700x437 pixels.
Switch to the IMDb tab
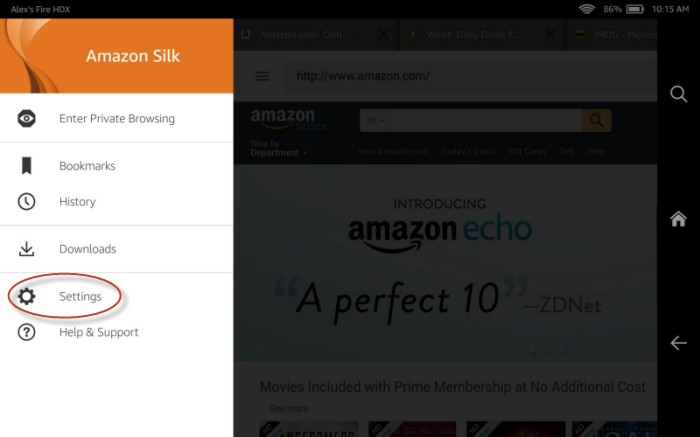point(614,35)
